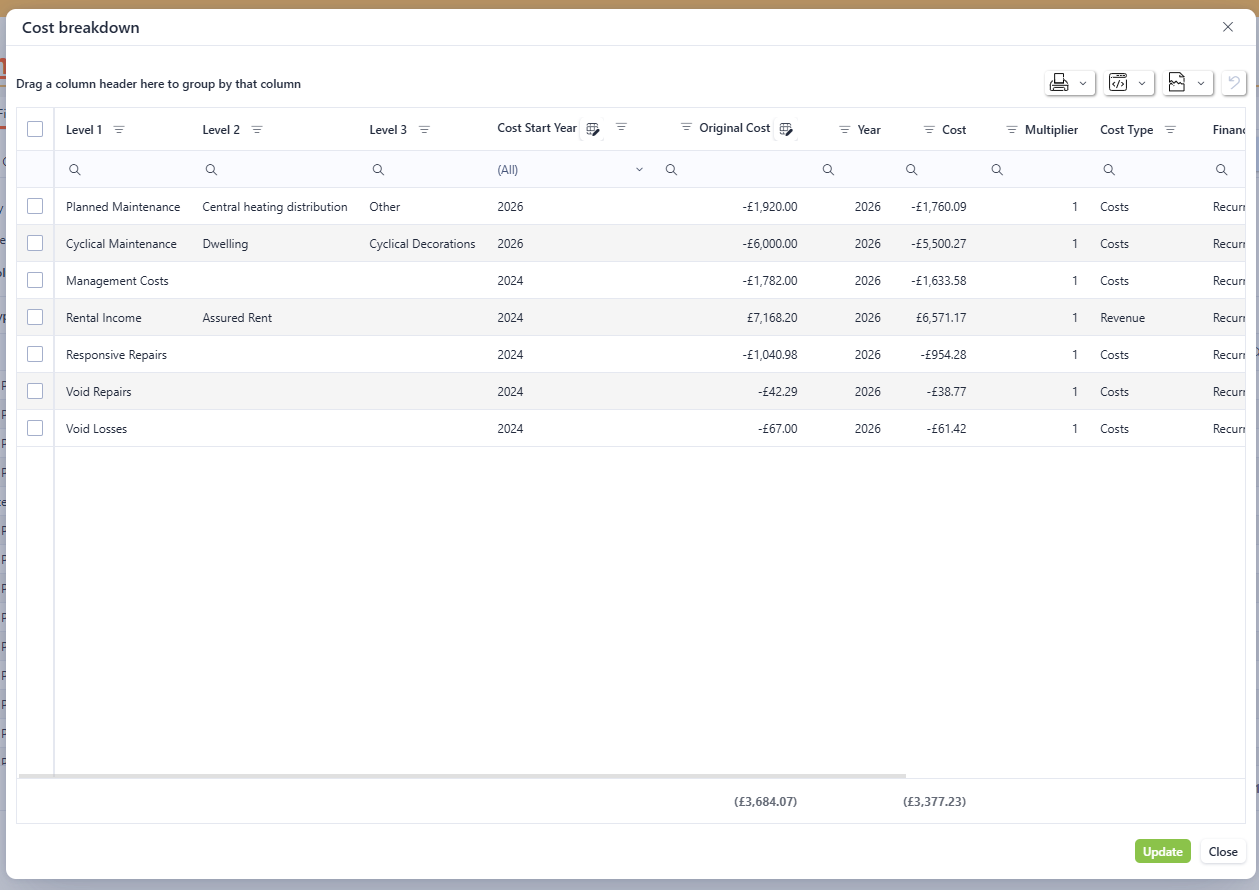Expand the Cost Start Year (All) filter dropdown
Screen dimensions: 1259x890
tap(639, 170)
